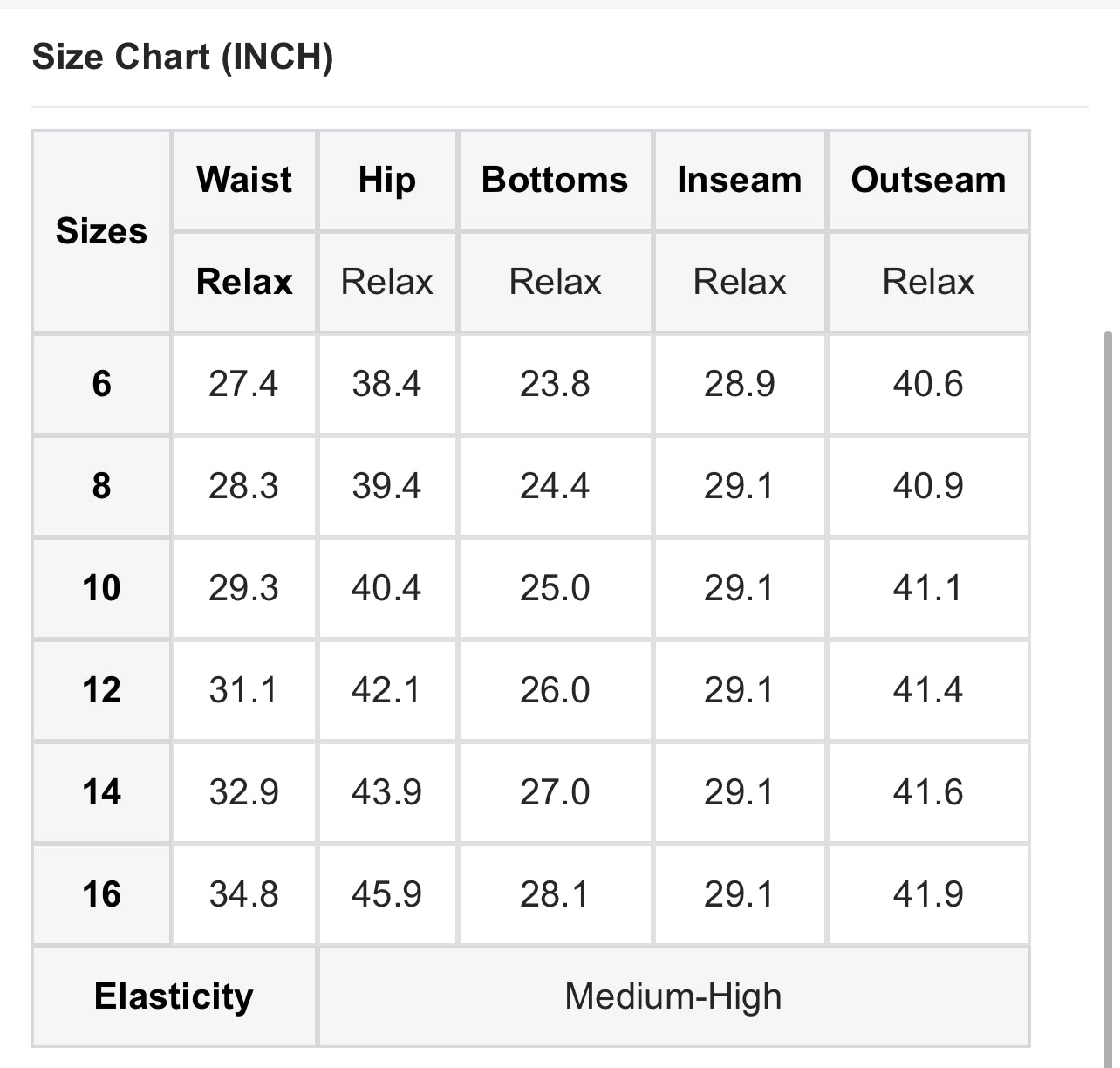Select the Hip column header
This screenshot has height=1068, width=1120.
[x=386, y=180]
